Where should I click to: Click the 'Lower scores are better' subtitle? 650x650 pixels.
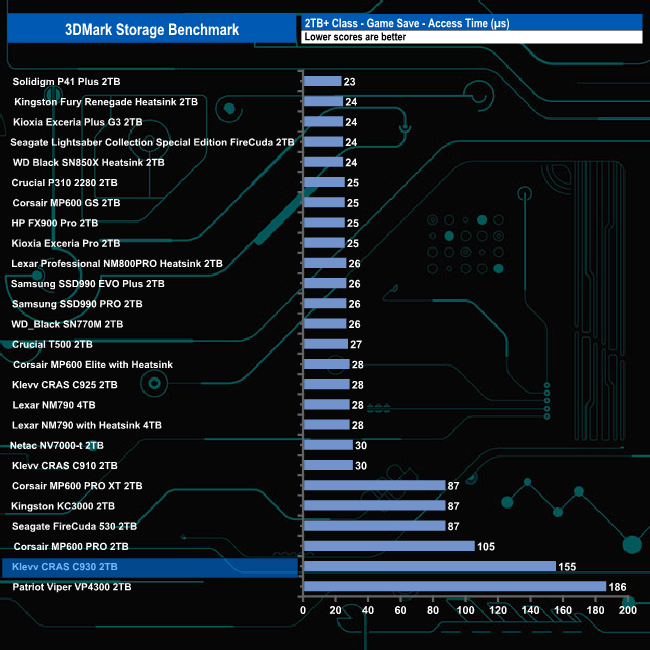[x=355, y=37]
